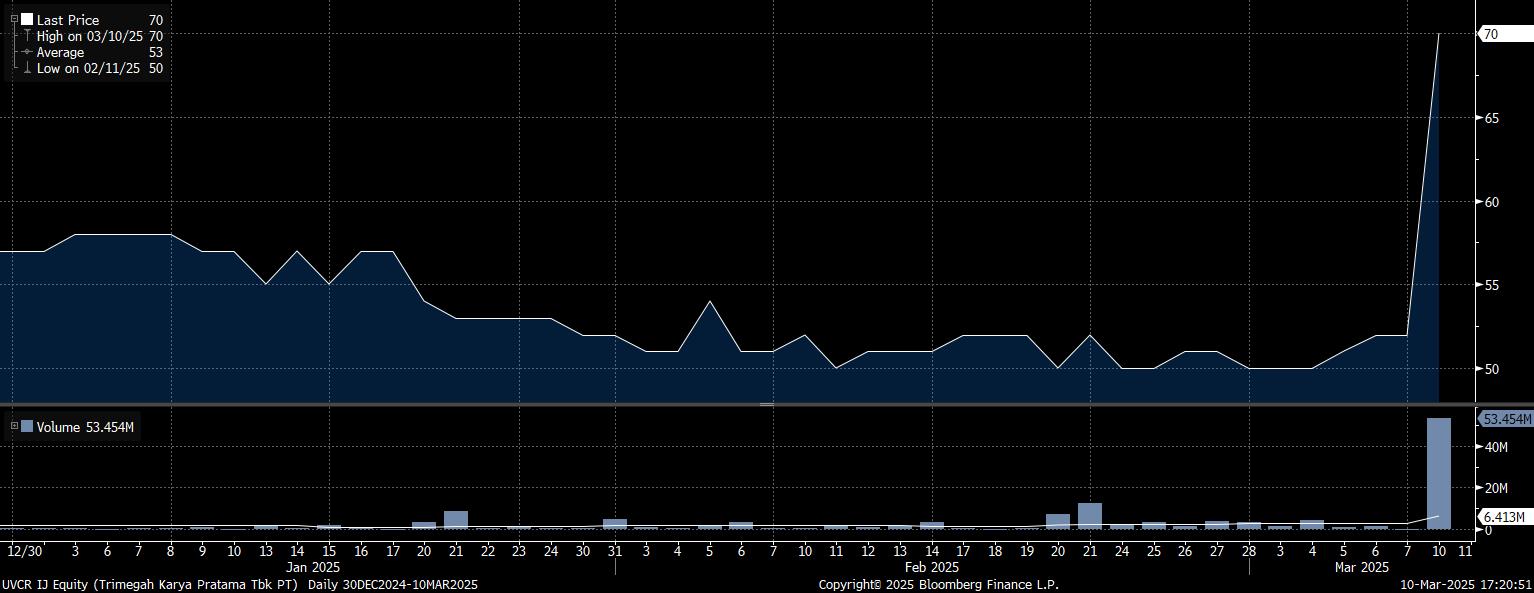Click the Feb 21 volume bar
The image size is (1534, 593).
coord(1090,516)
